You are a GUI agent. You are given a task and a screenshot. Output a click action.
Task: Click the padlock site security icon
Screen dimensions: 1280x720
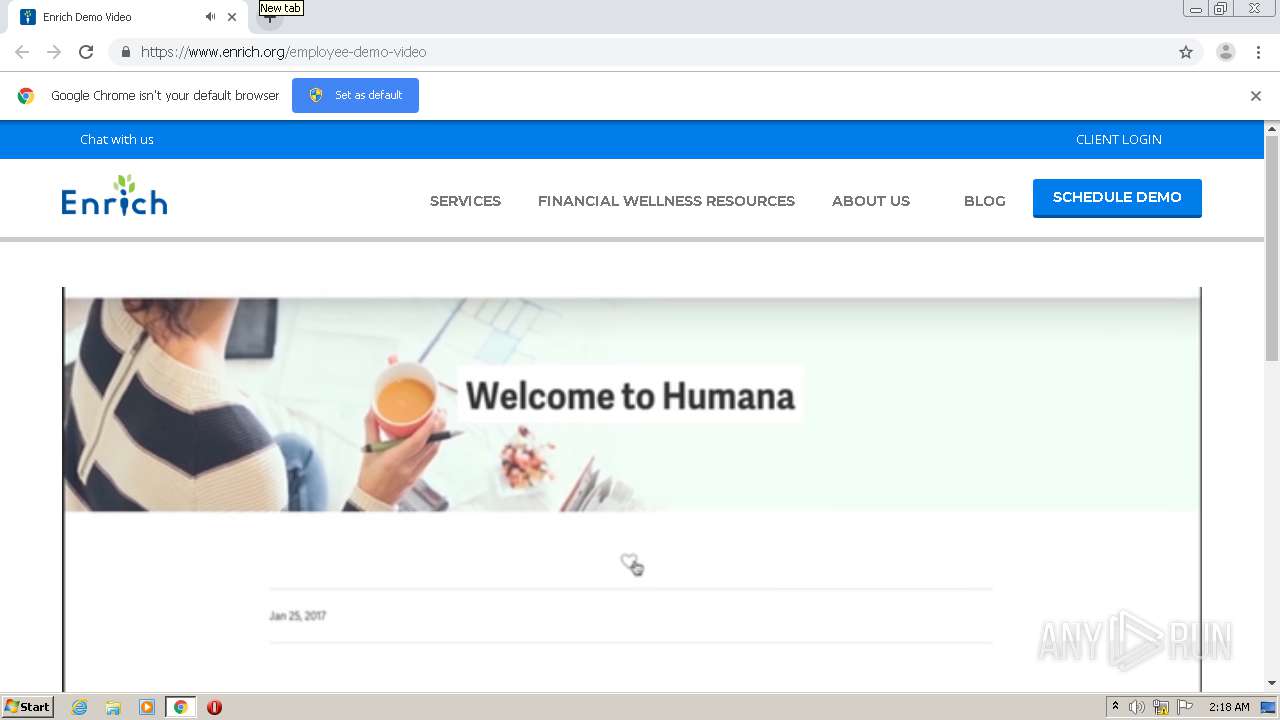pos(125,52)
